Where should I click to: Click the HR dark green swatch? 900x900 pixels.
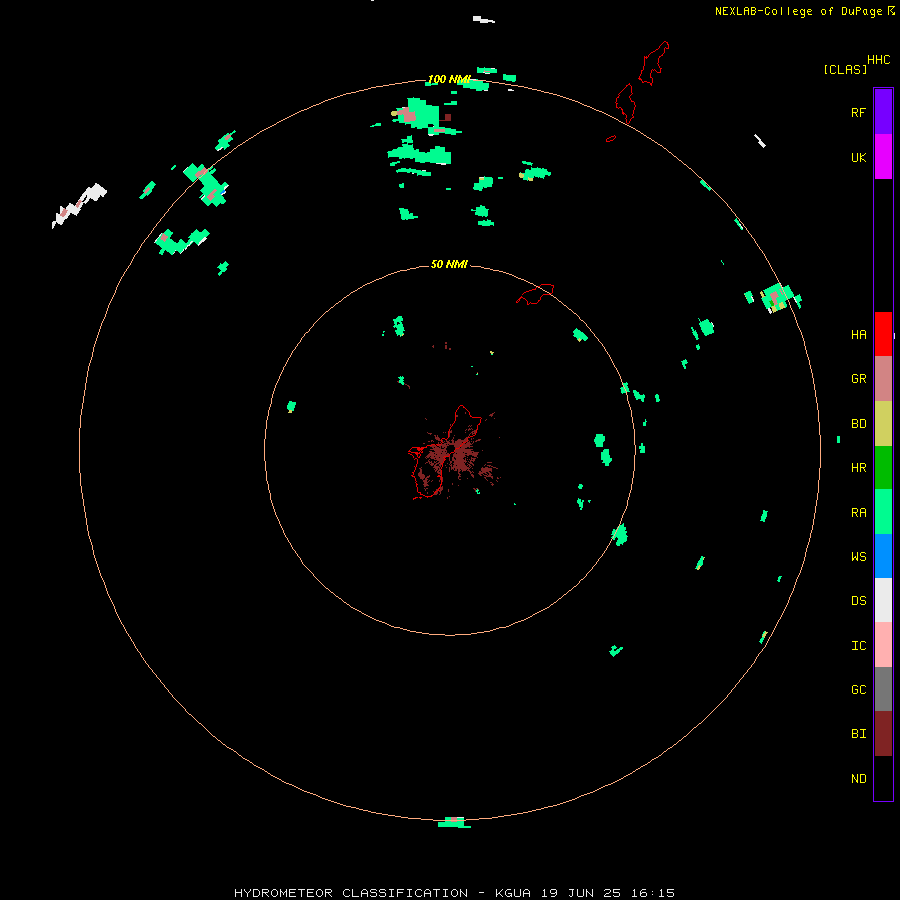point(883,468)
